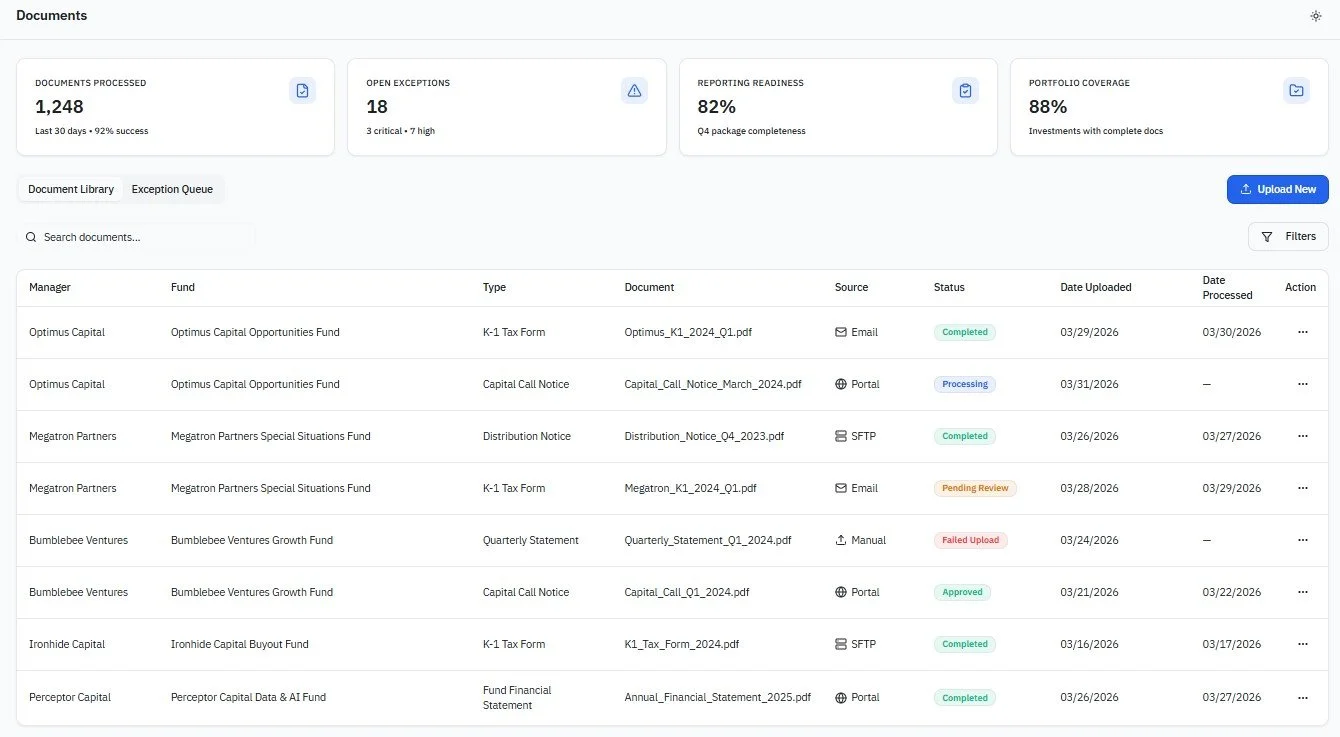This screenshot has height=737, width=1340.
Task: Open action menu for Quarterly_Statement_Q1_2024.pdf
Action: click(1302, 540)
